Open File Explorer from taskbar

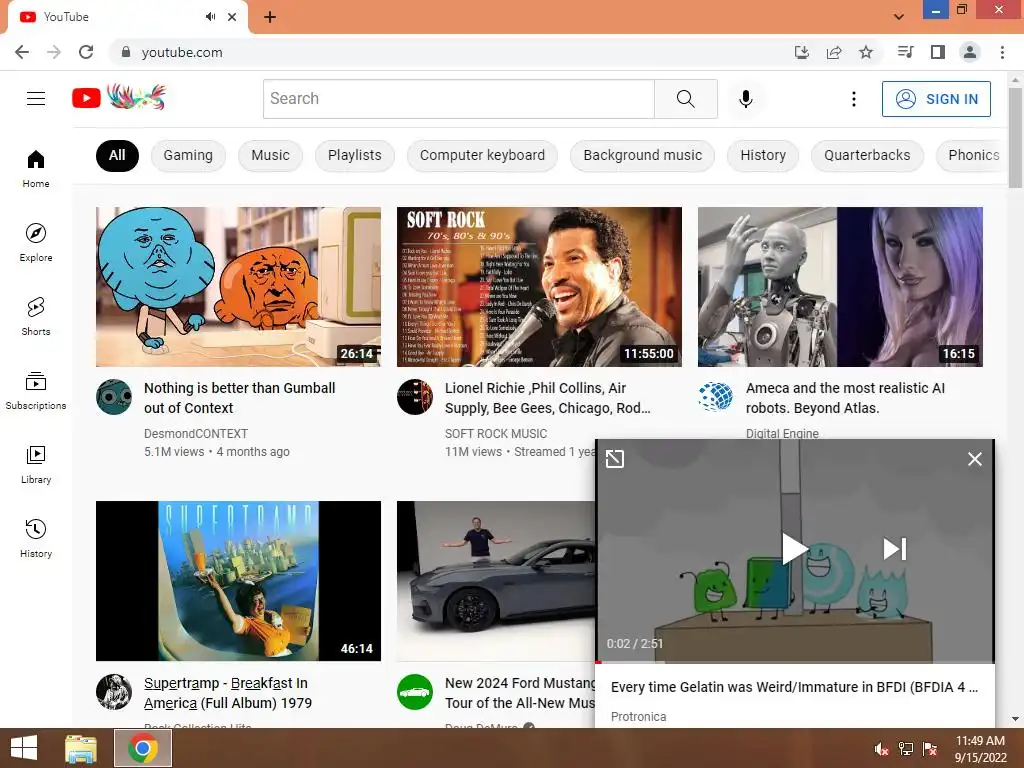point(81,748)
